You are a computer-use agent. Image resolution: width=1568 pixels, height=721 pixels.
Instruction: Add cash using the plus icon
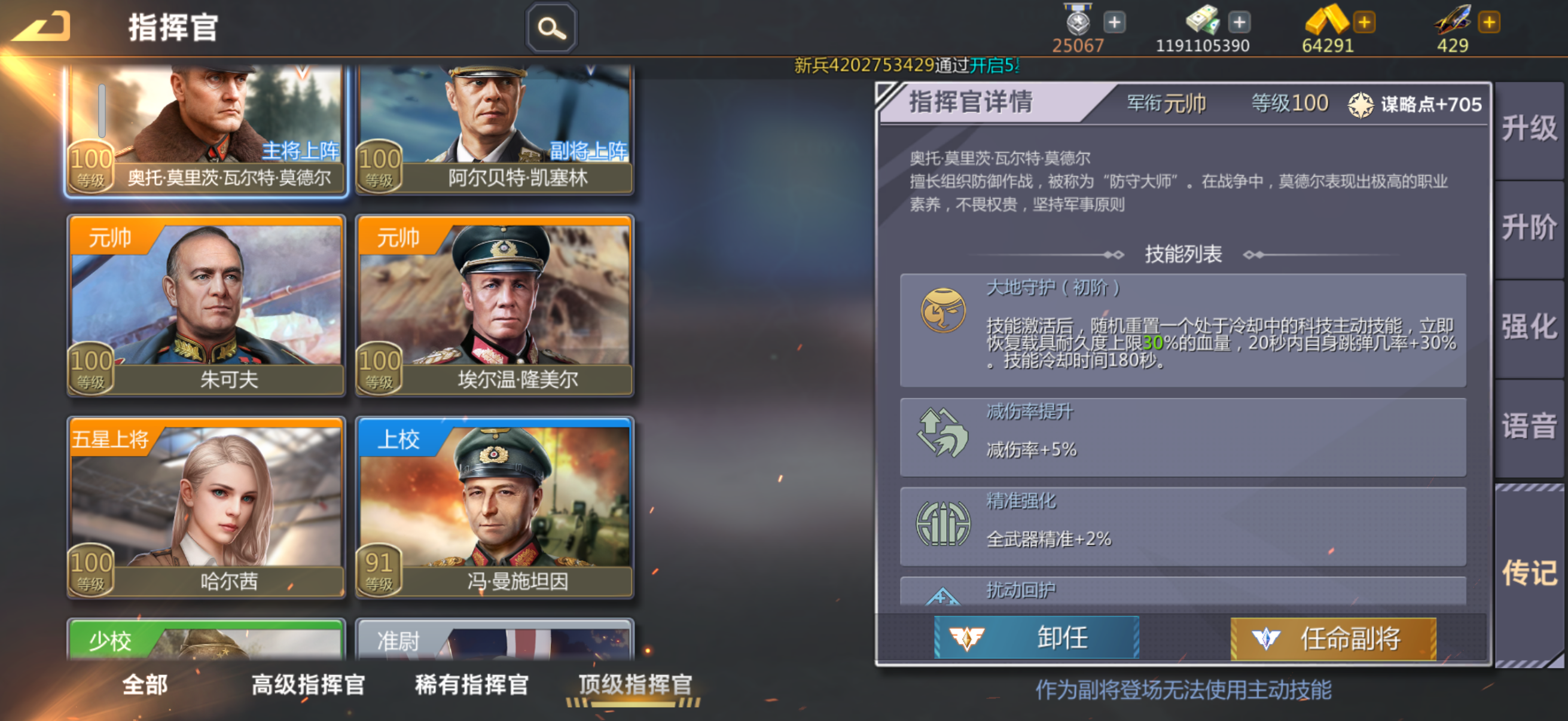point(1239,23)
